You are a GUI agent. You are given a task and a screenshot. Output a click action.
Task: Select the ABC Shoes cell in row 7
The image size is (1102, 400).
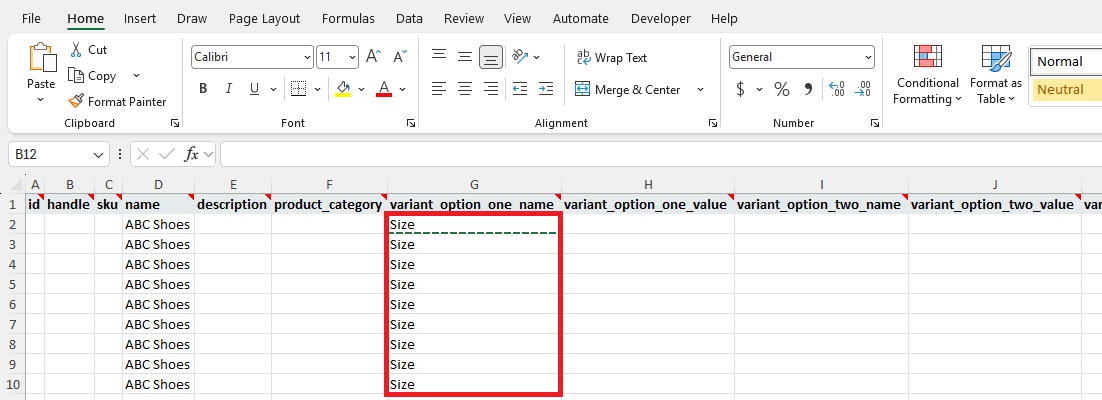(158, 324)
